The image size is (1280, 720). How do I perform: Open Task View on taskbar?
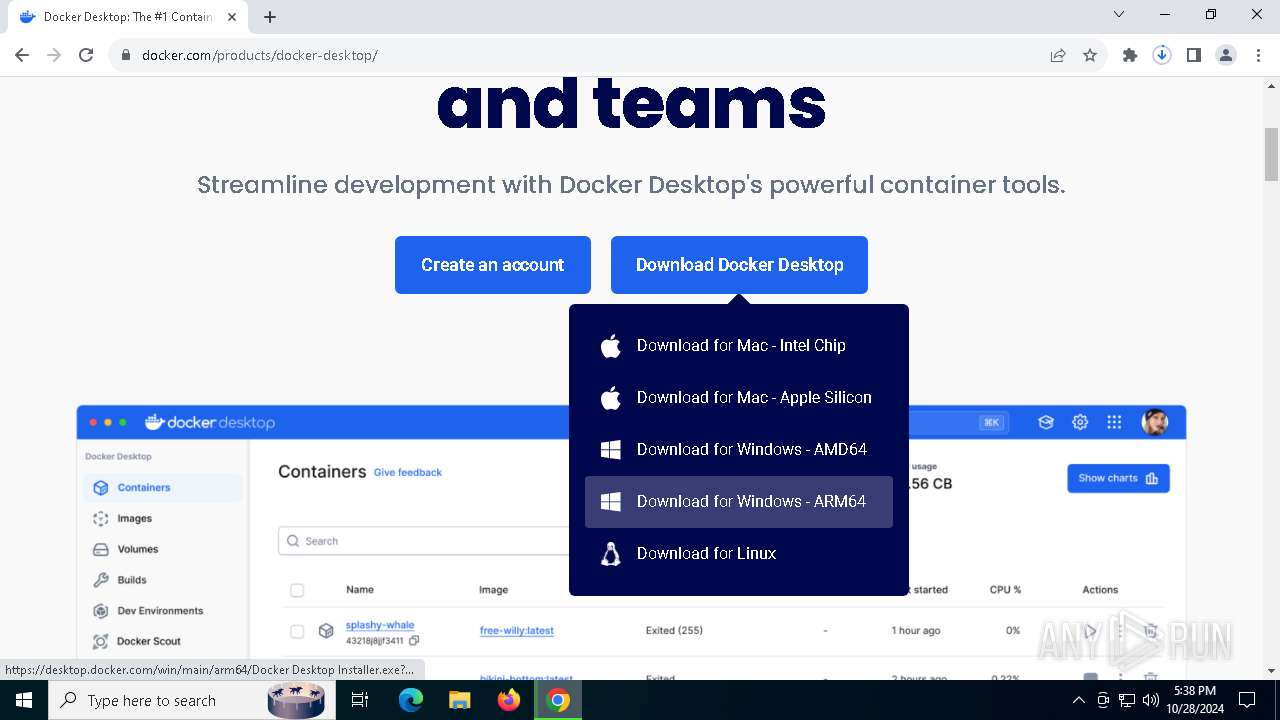[360, 700]
